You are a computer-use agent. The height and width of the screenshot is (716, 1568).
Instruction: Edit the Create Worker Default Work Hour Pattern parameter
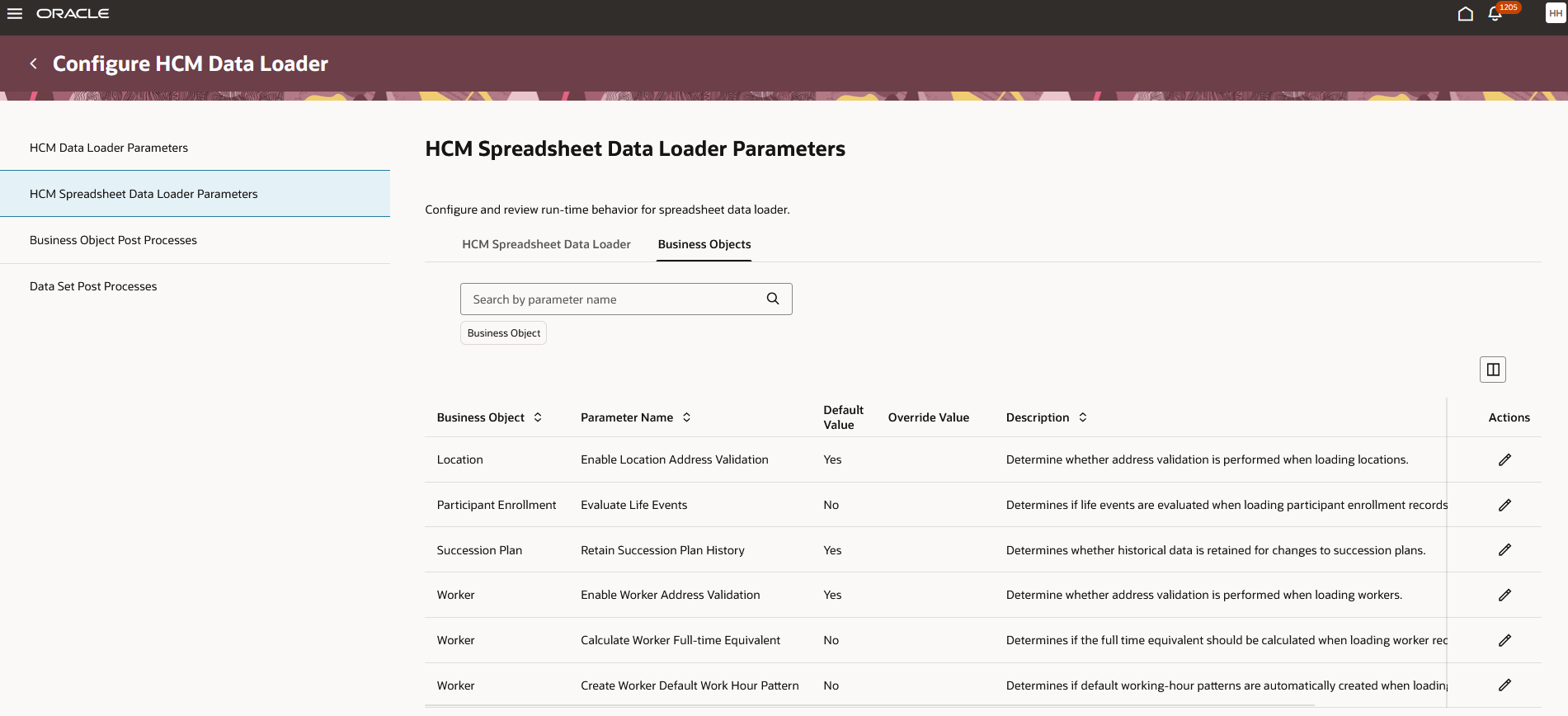pos(1504,685)
